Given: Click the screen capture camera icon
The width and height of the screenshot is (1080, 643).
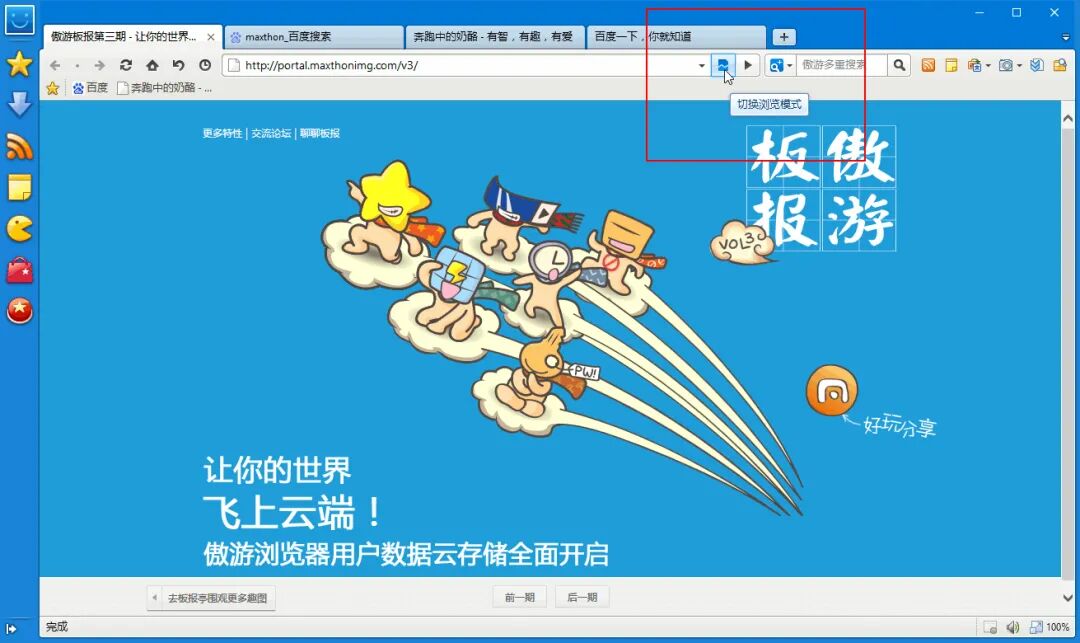Looking at the screenshot, I should point(1006,65).
